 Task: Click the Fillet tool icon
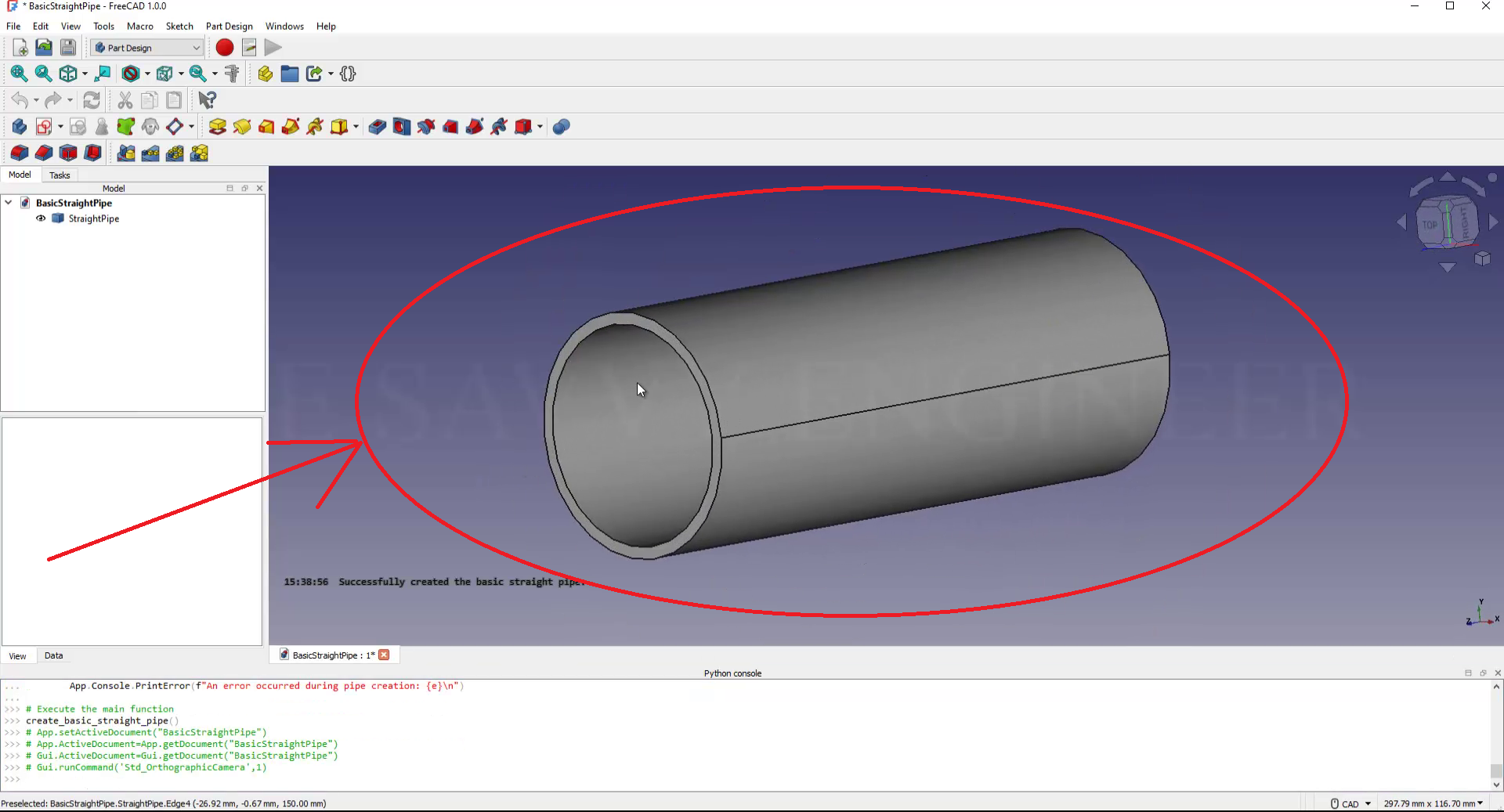coord(20,153)
